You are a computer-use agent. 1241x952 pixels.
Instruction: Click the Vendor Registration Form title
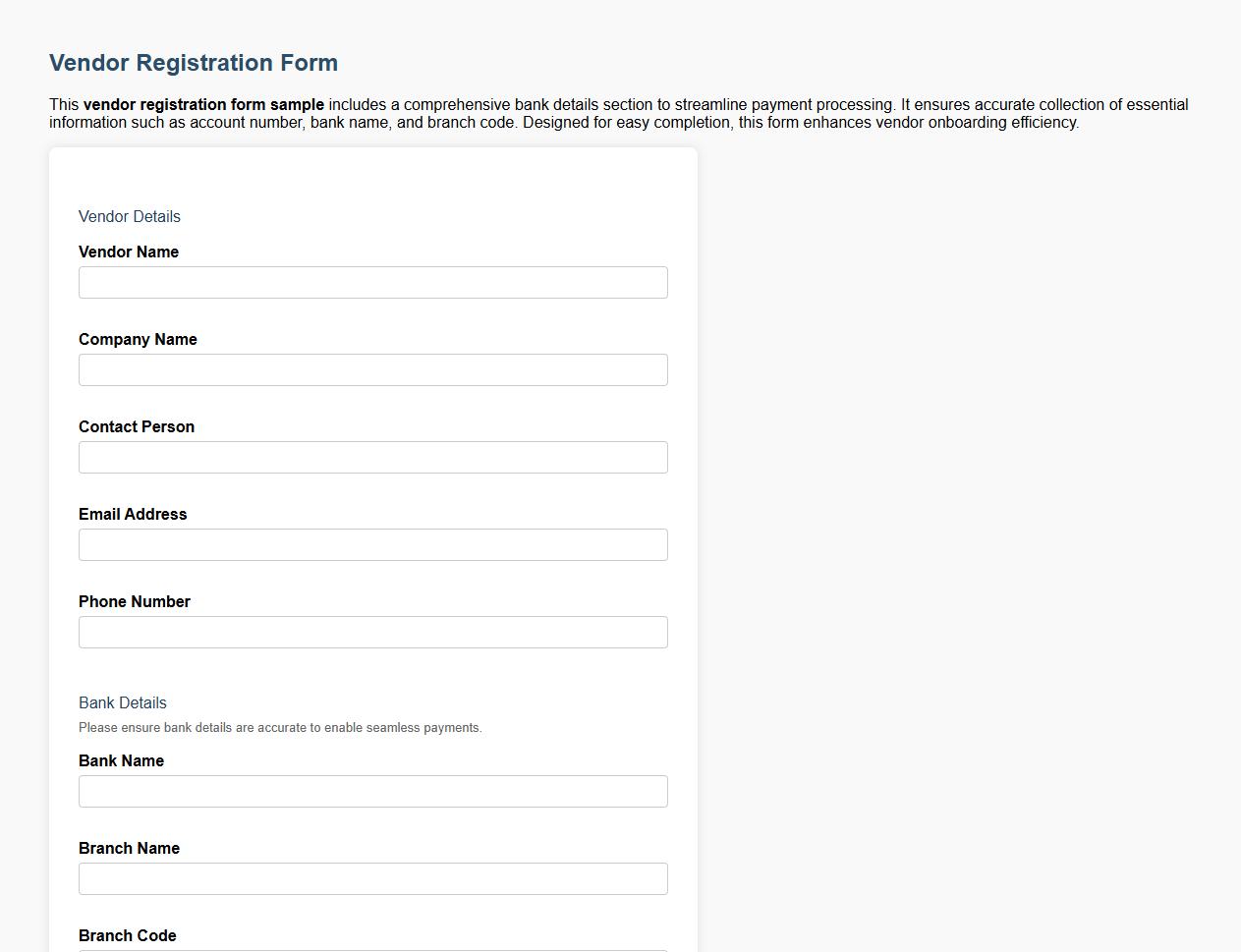193,62
